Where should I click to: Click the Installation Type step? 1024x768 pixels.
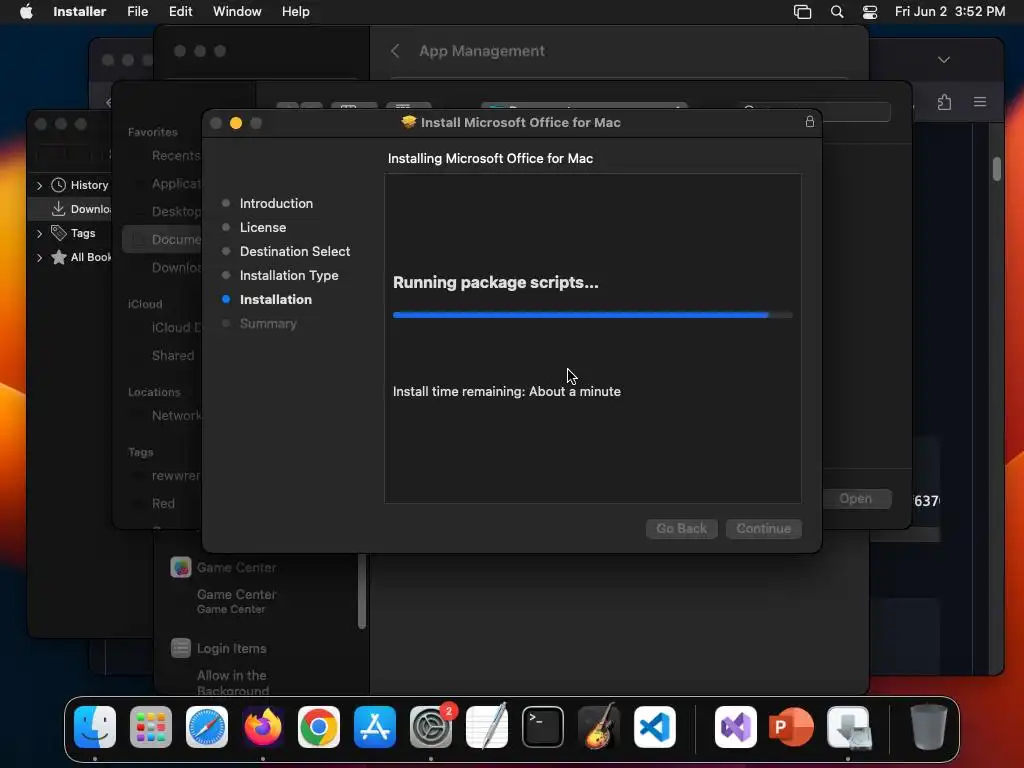tap(289, 276)
